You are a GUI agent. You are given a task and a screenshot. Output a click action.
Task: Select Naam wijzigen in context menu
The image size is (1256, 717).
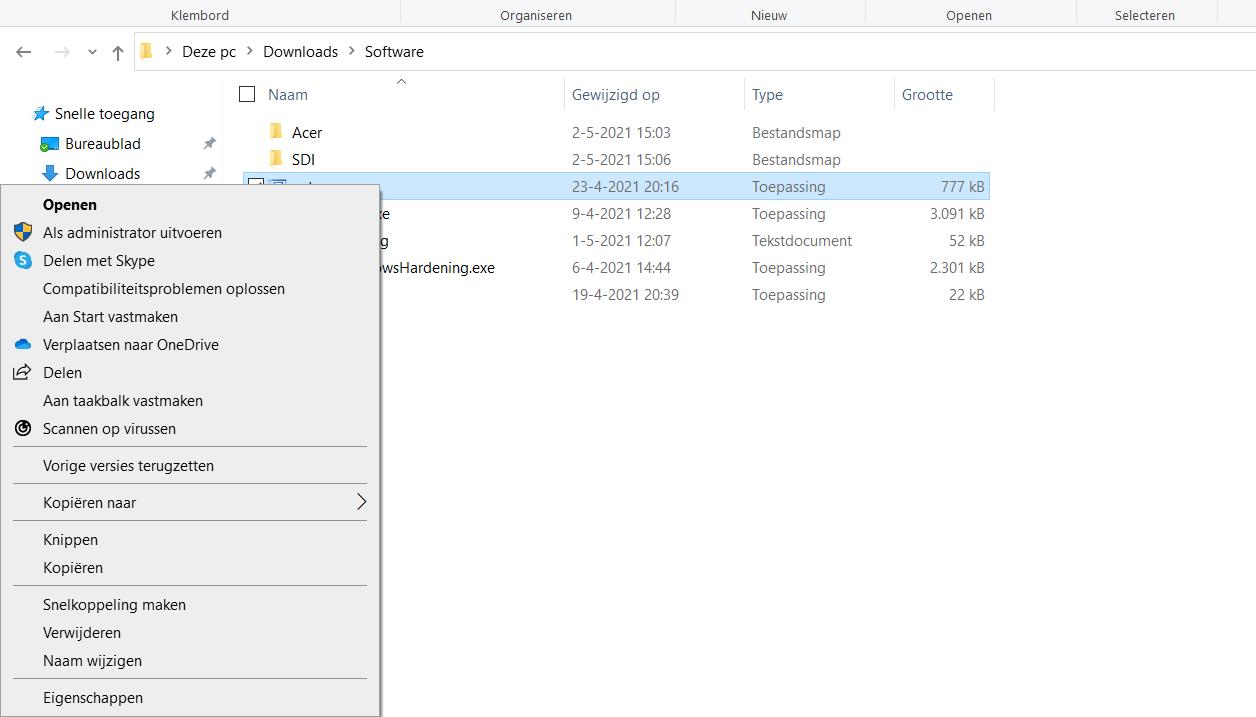tap(92, 661)
